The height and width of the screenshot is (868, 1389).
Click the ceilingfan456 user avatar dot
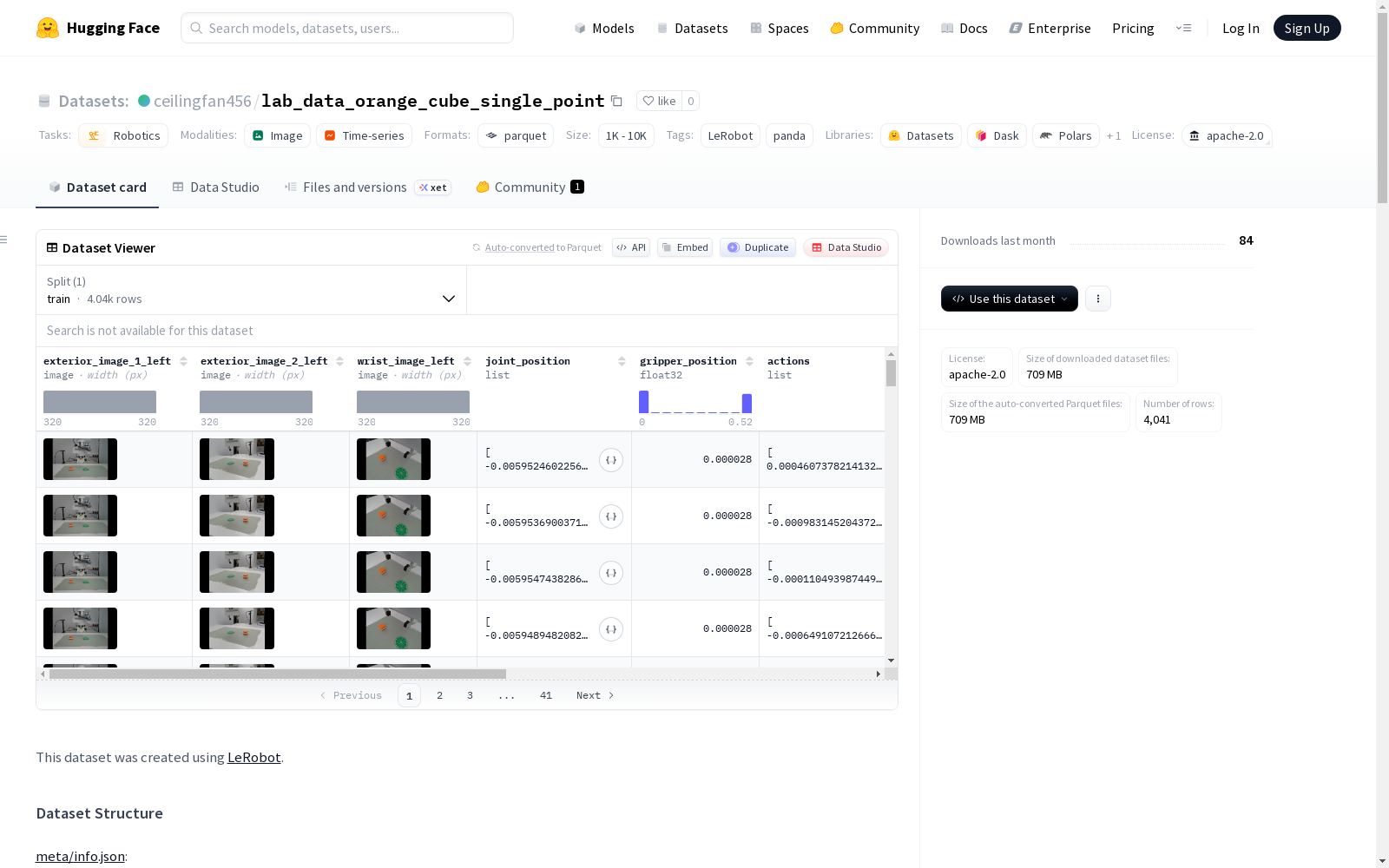(x=144, y=101)
